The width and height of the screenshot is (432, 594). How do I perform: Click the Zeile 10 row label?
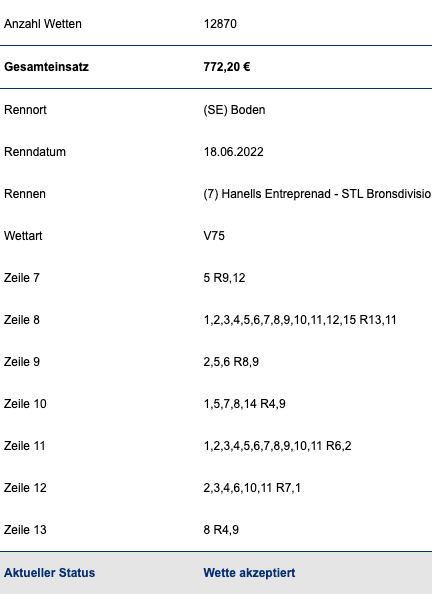point(25,404)
